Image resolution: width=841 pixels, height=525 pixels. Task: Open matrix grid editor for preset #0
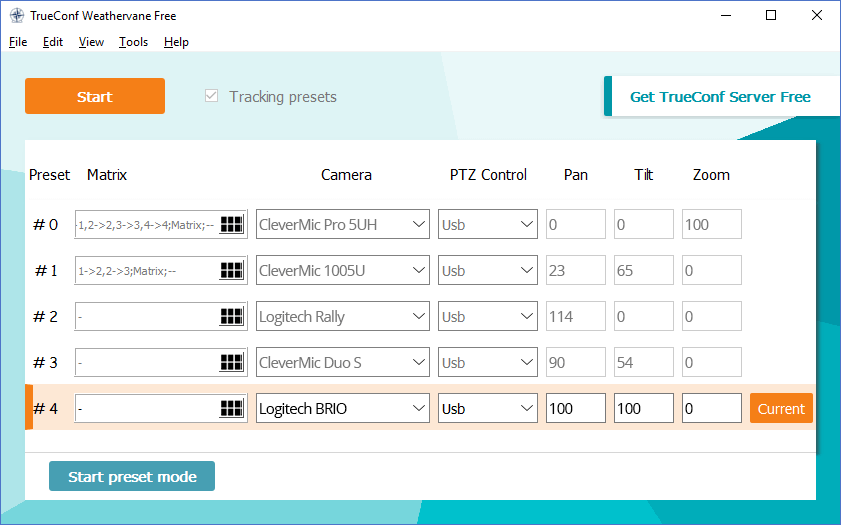(232, 224)
